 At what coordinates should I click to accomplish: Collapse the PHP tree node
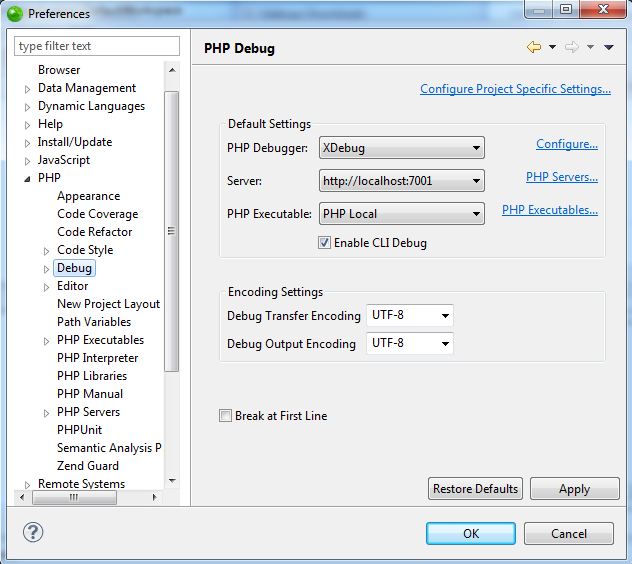(28, 179)
